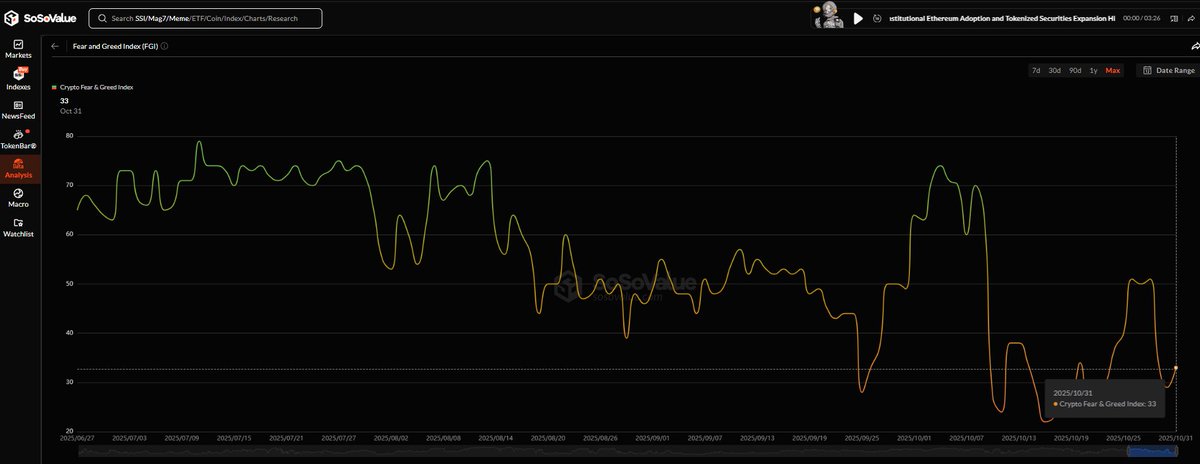Screen dimensions: 1200x464
Task: Click the info icon next to FGI title
Action: 165,46
